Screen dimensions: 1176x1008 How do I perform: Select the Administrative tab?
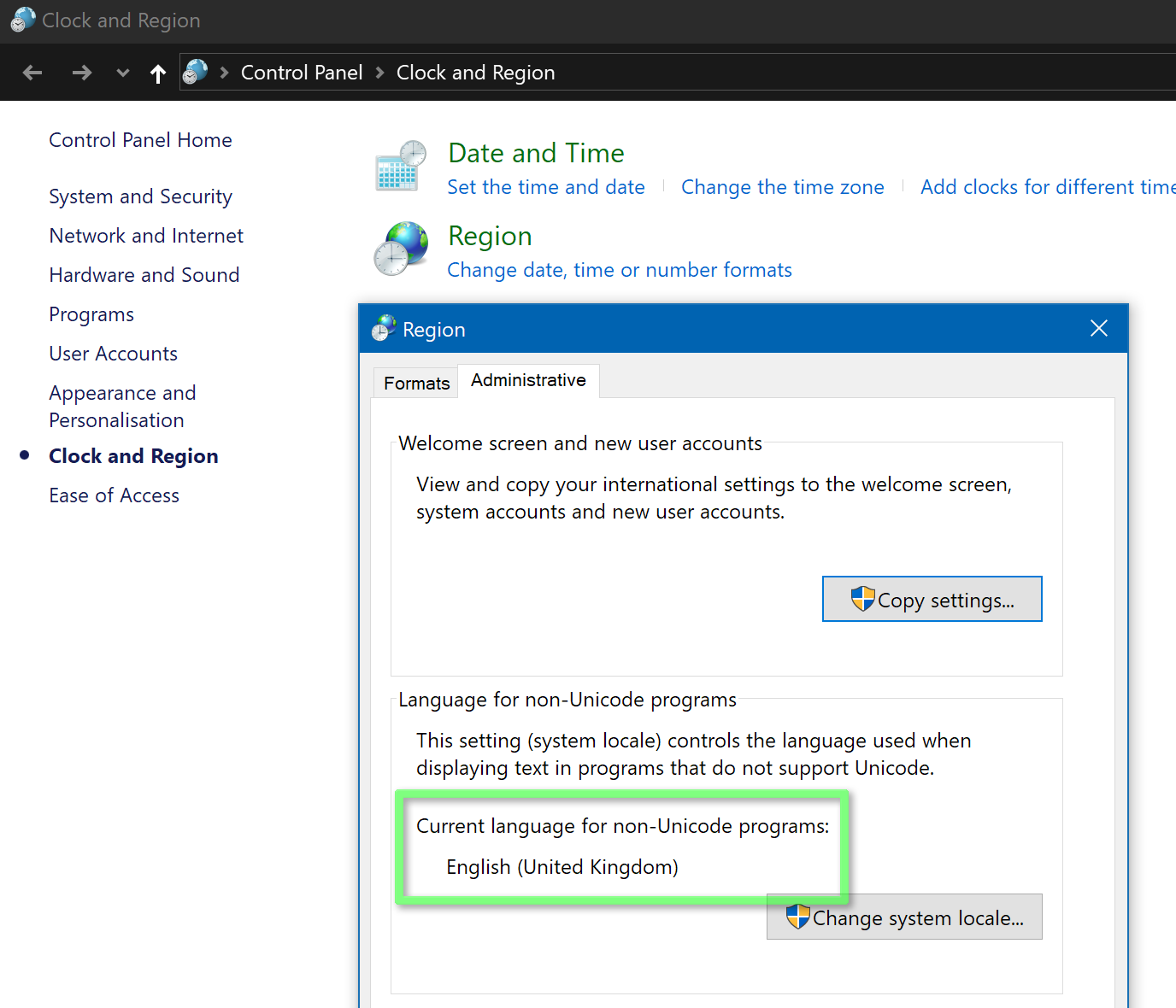(528, 380)
